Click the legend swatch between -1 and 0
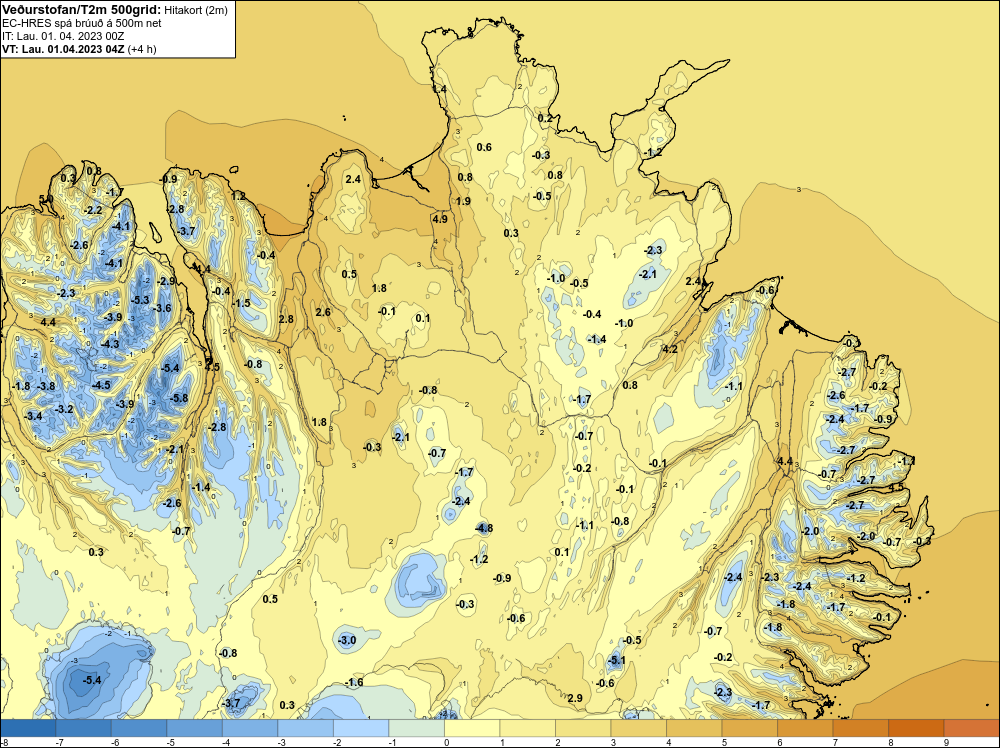Screen dimensions: 1000x748 pos(416,728)
